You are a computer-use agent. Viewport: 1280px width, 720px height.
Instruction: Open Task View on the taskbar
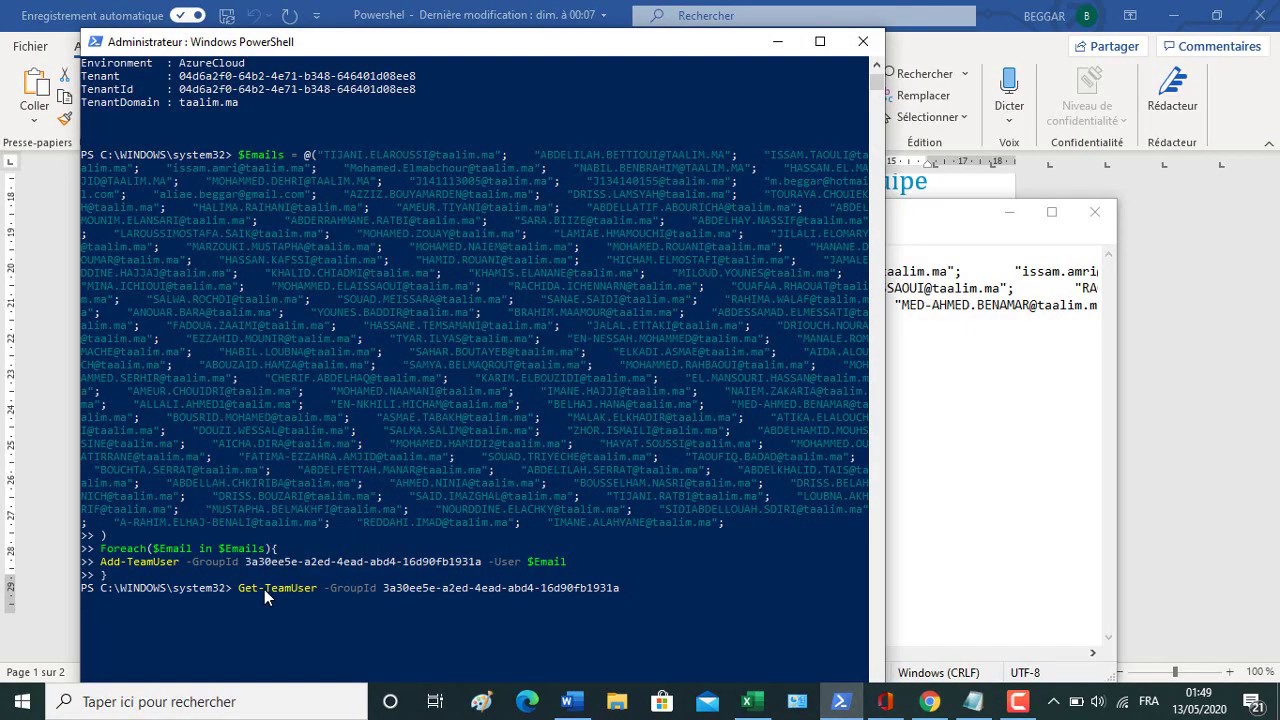435,701
